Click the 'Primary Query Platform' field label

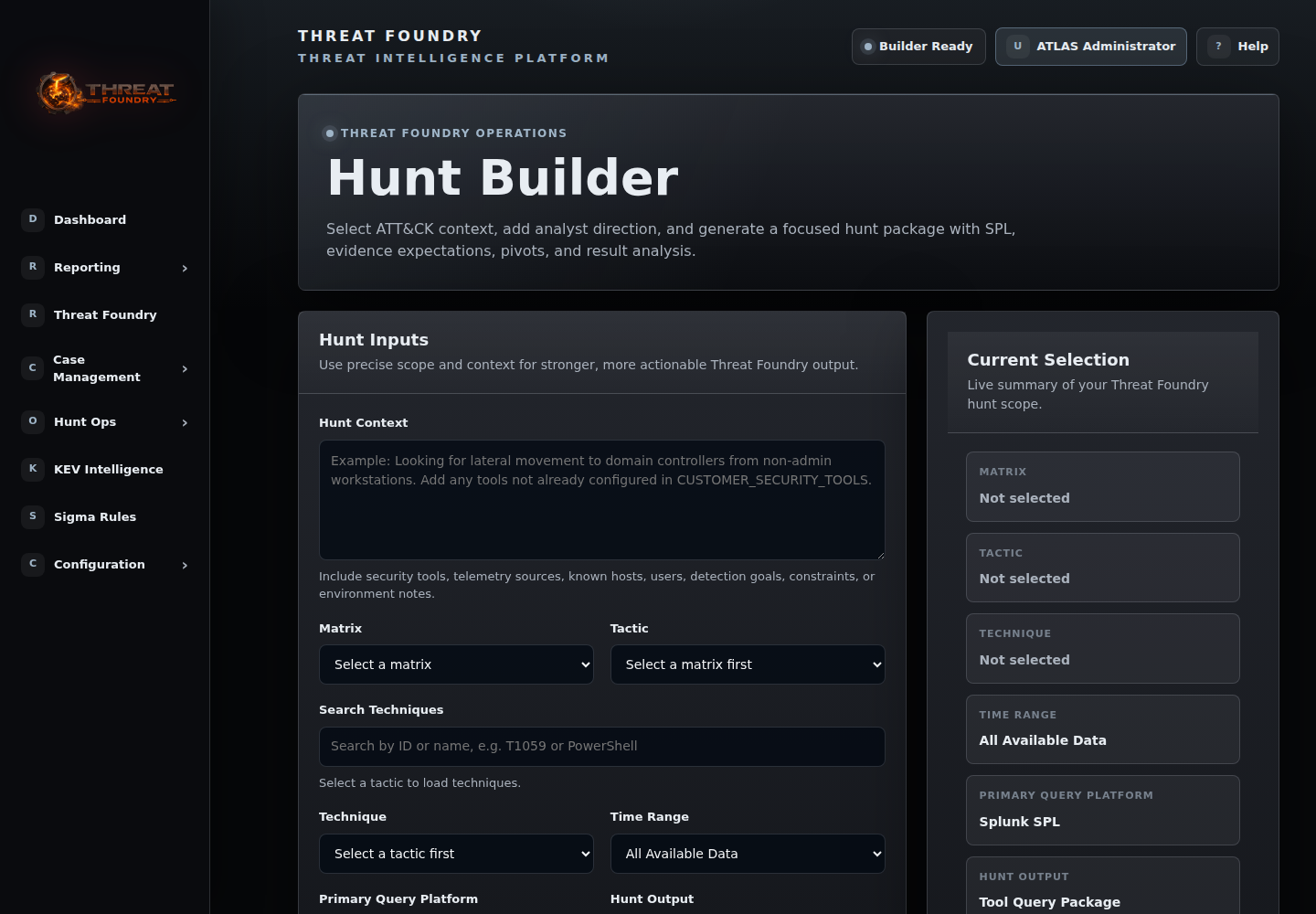398,899
